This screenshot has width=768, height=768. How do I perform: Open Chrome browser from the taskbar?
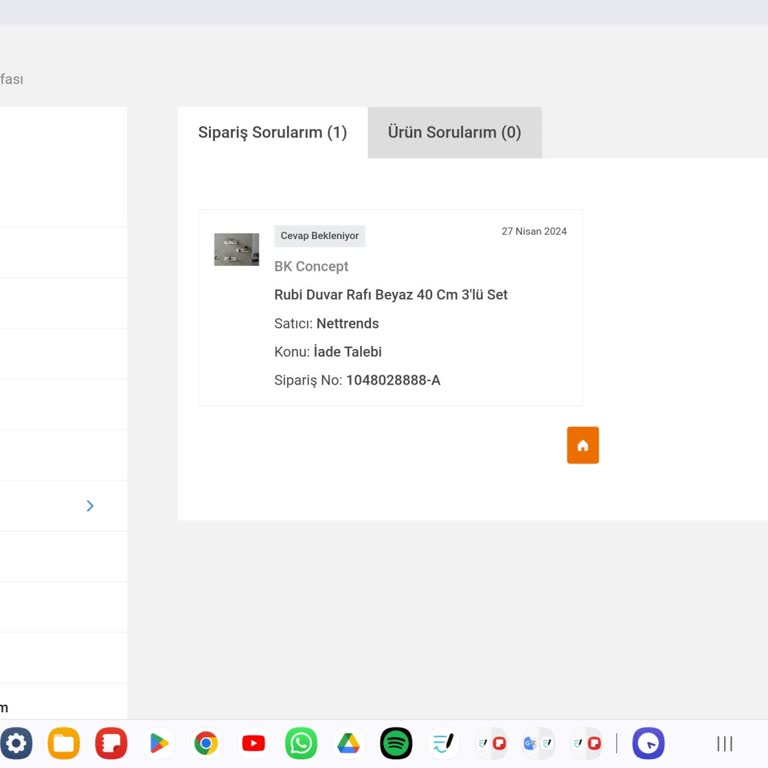[206, 743]
